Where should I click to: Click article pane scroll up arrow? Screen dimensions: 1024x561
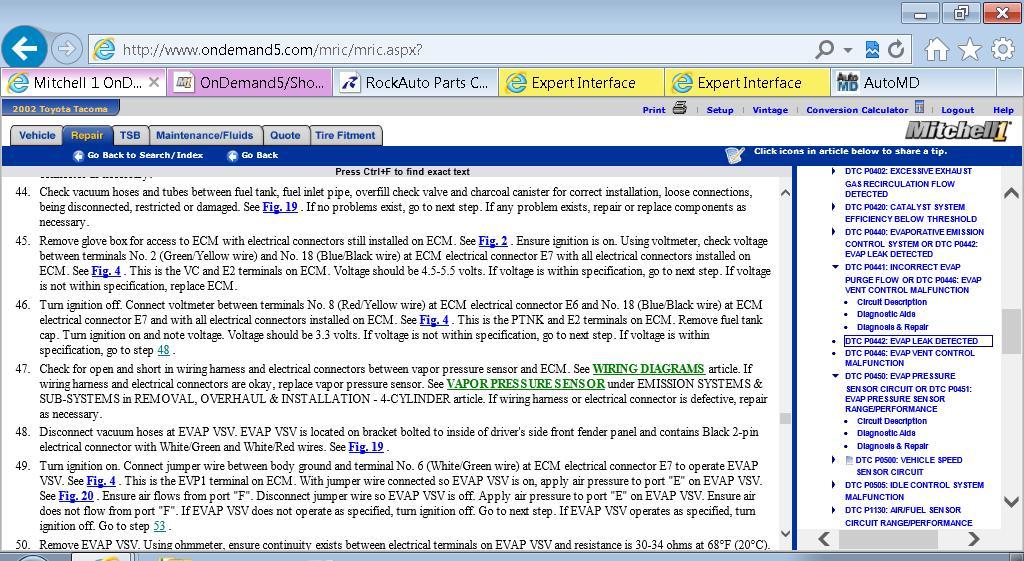coord(786,193)
